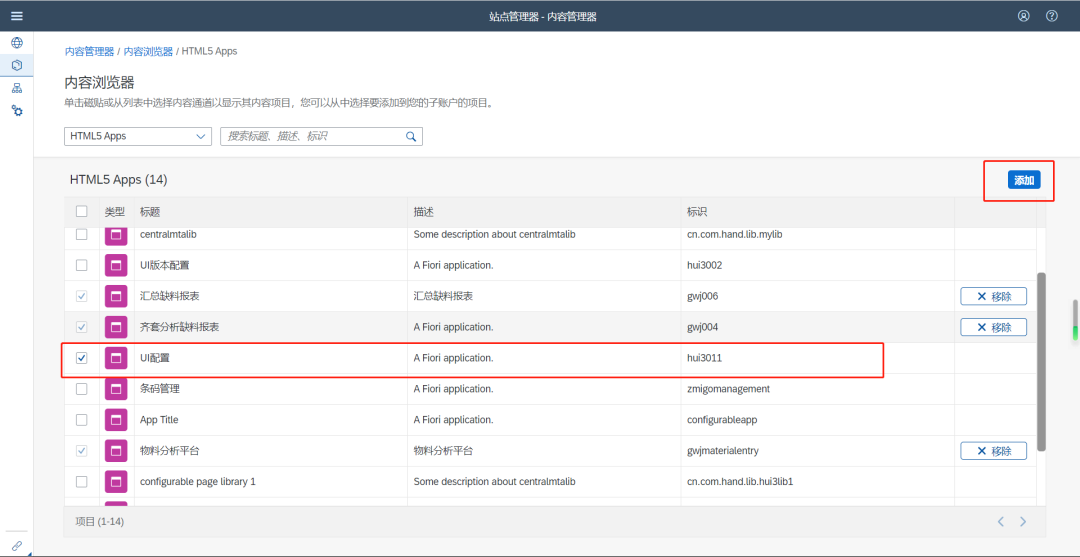Click the app type icon for App Title
The image size is (1080, 557).
[116, 420]
